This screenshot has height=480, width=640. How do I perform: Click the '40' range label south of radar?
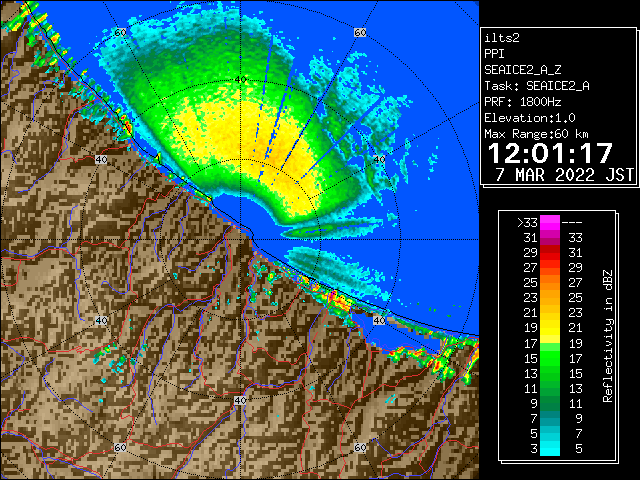click(x=240, y=400)
